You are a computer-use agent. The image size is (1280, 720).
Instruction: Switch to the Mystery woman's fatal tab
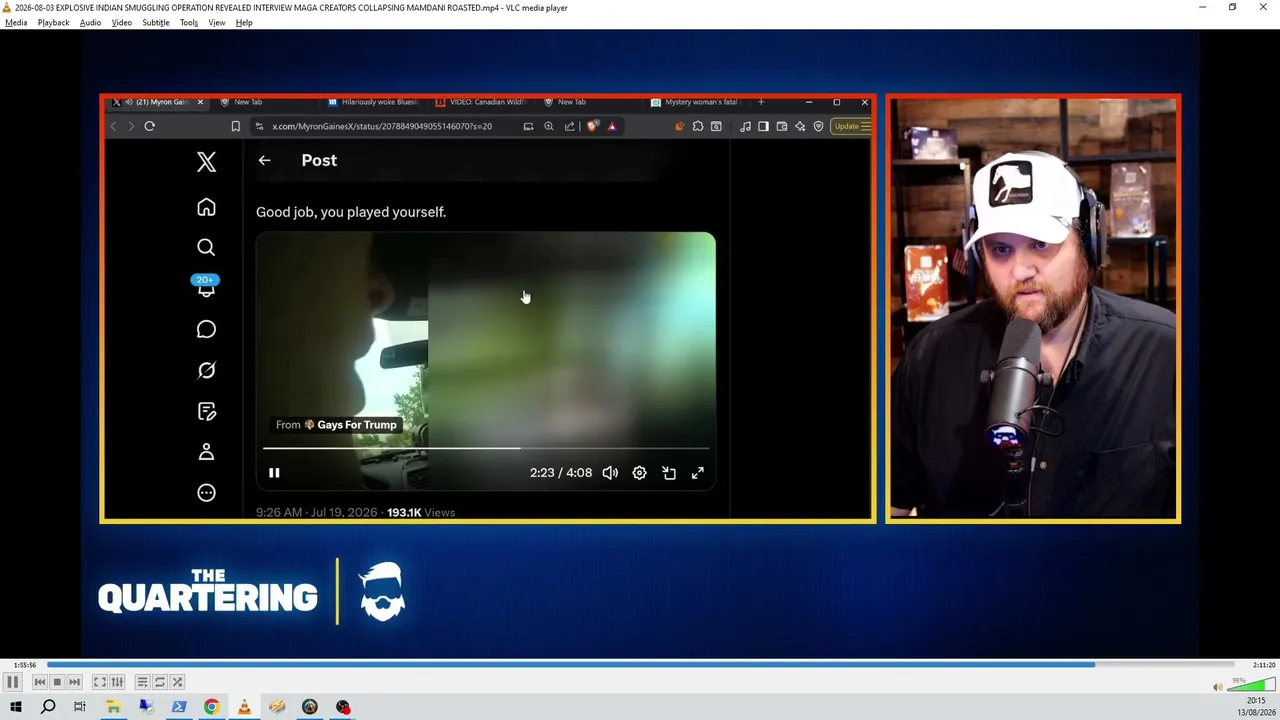coord(694,102)
